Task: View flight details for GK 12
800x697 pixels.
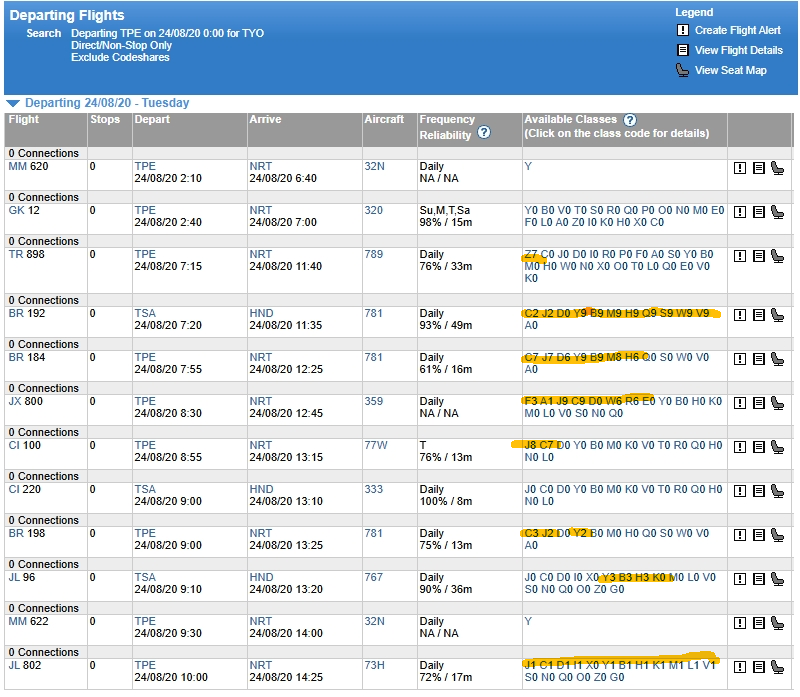Action: tap(759, 212)
